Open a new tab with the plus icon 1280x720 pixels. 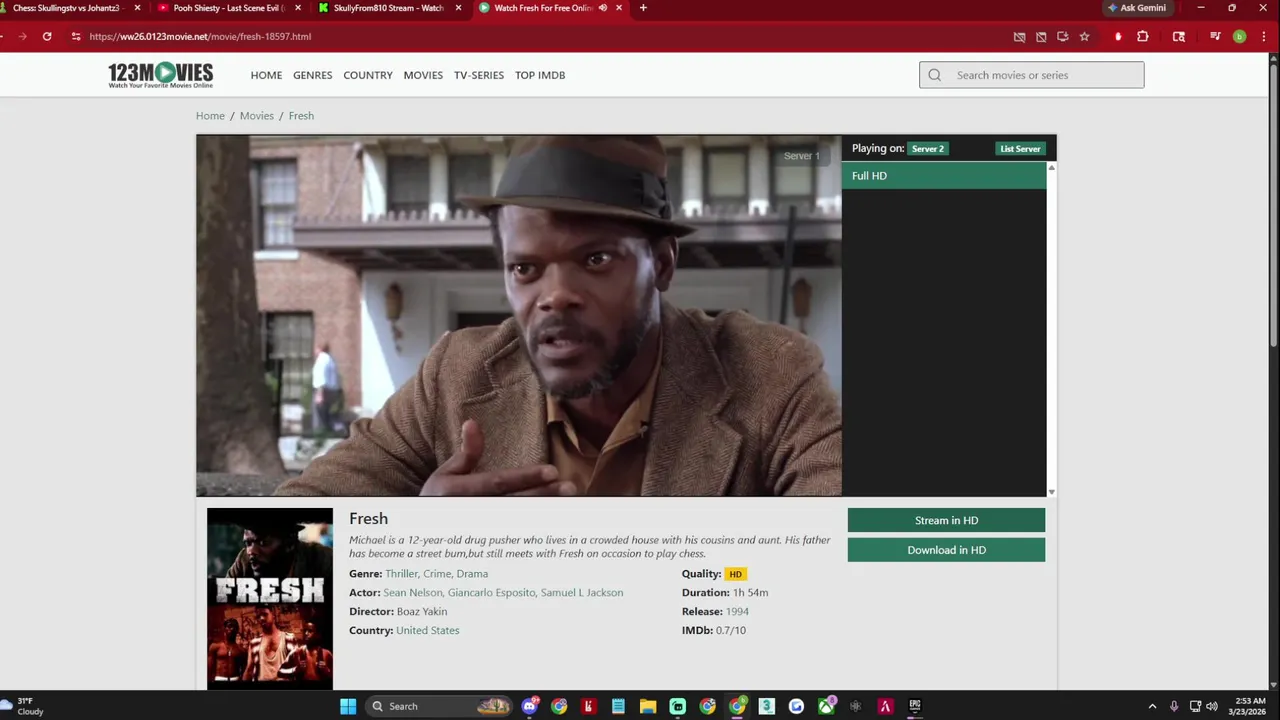point(643,8)
